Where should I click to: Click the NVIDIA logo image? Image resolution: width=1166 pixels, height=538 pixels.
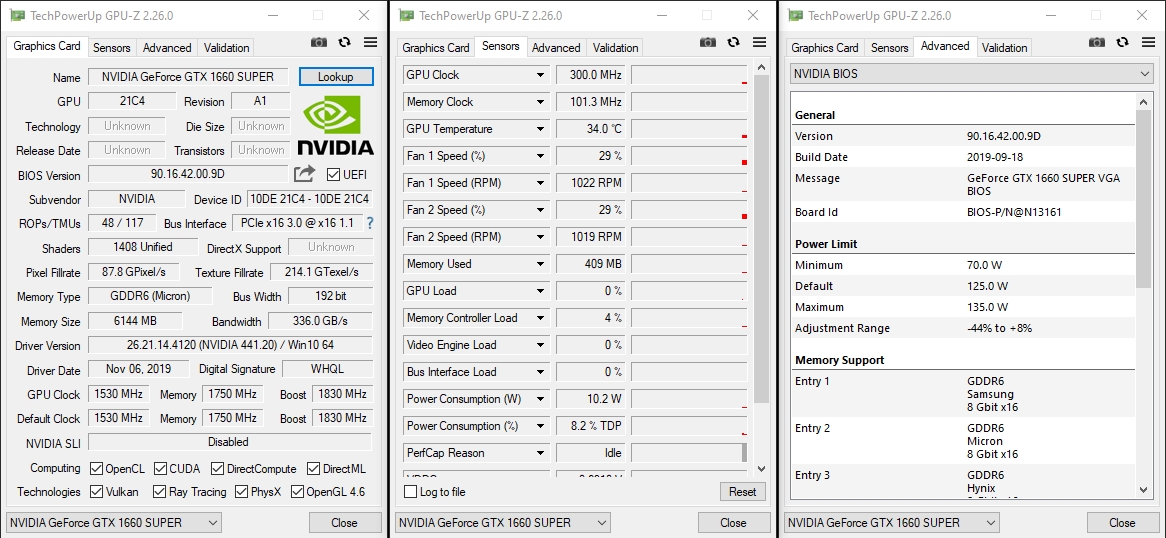[336, 126]
